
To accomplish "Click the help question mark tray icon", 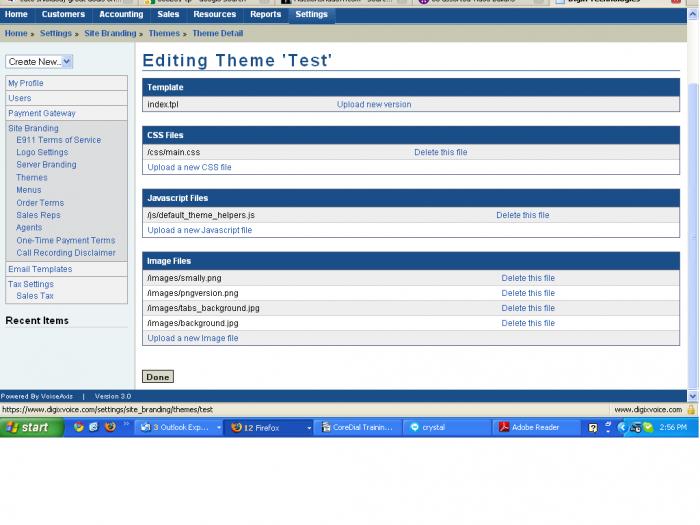I will click(x=593, y=428).
